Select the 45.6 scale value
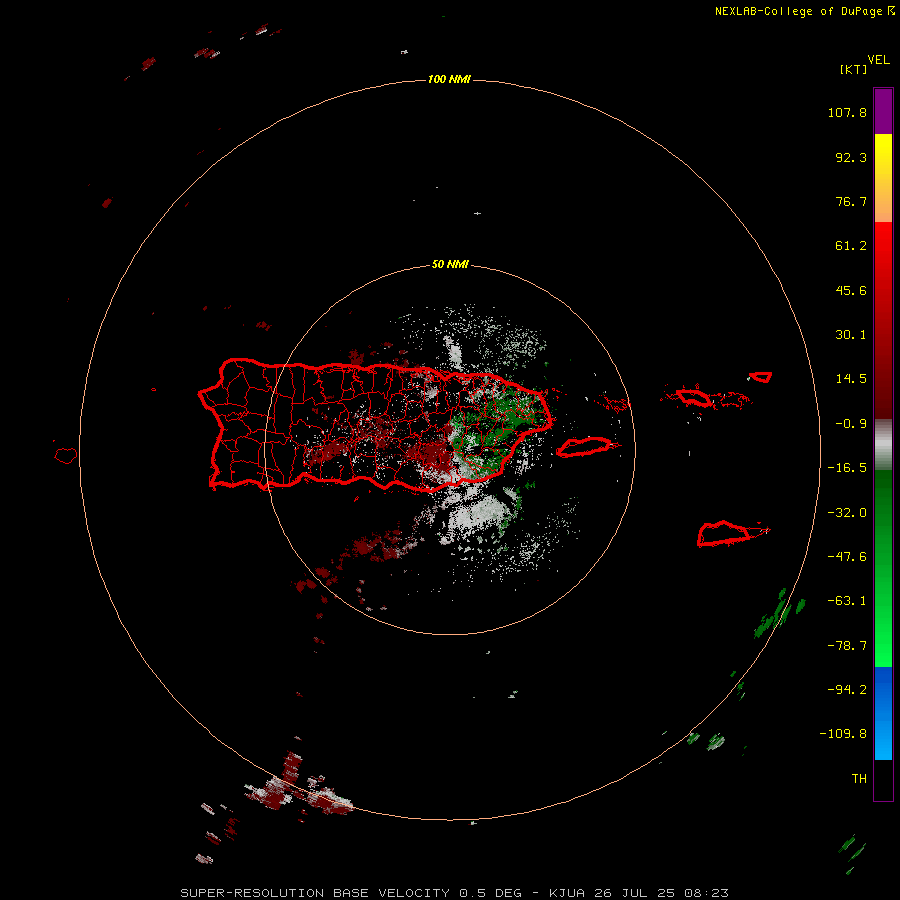 pos(851,290)
